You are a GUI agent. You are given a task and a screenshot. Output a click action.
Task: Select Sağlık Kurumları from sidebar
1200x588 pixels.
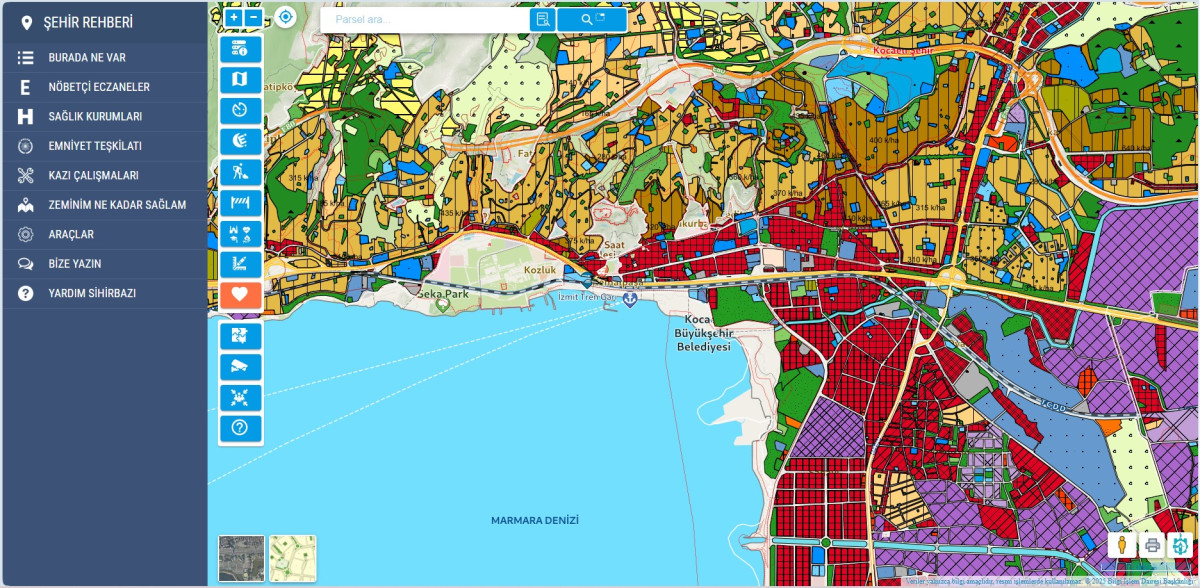pos(95,116)
